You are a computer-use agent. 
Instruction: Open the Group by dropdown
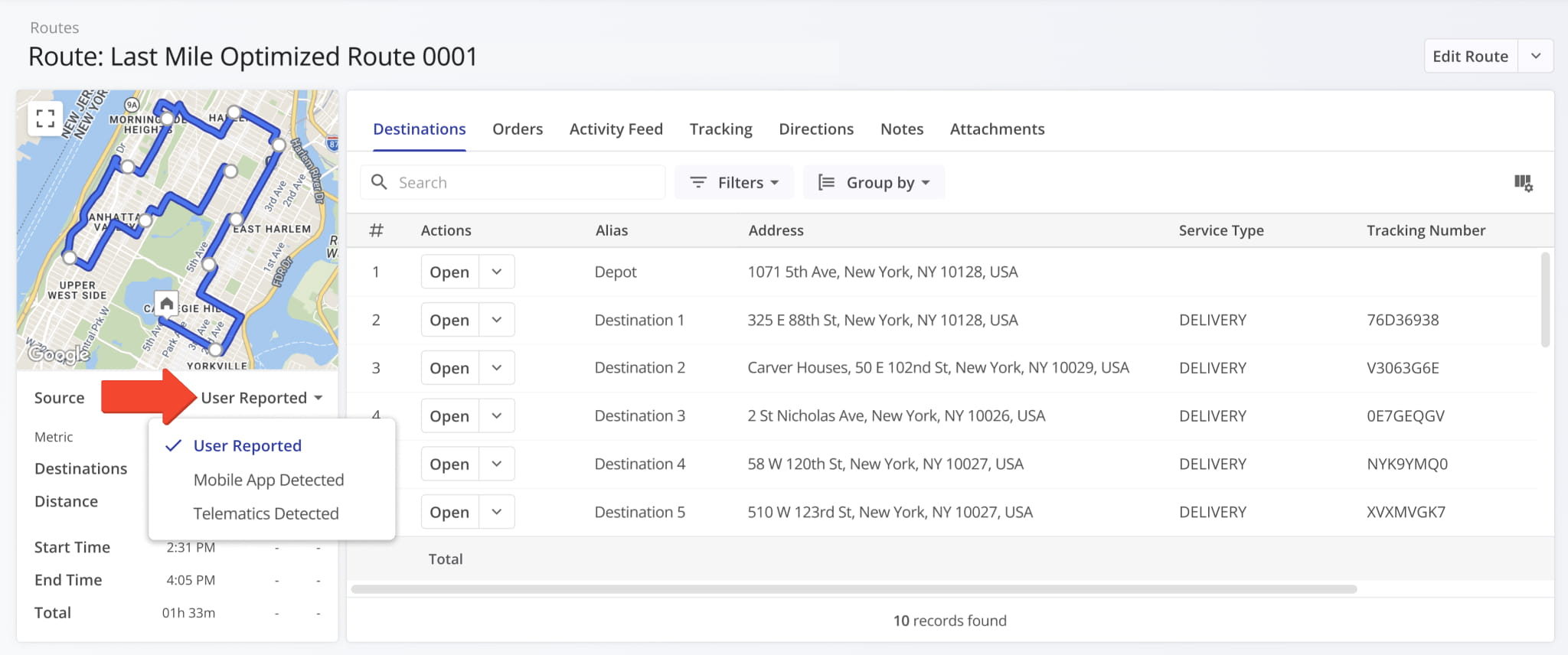[874, 182]
